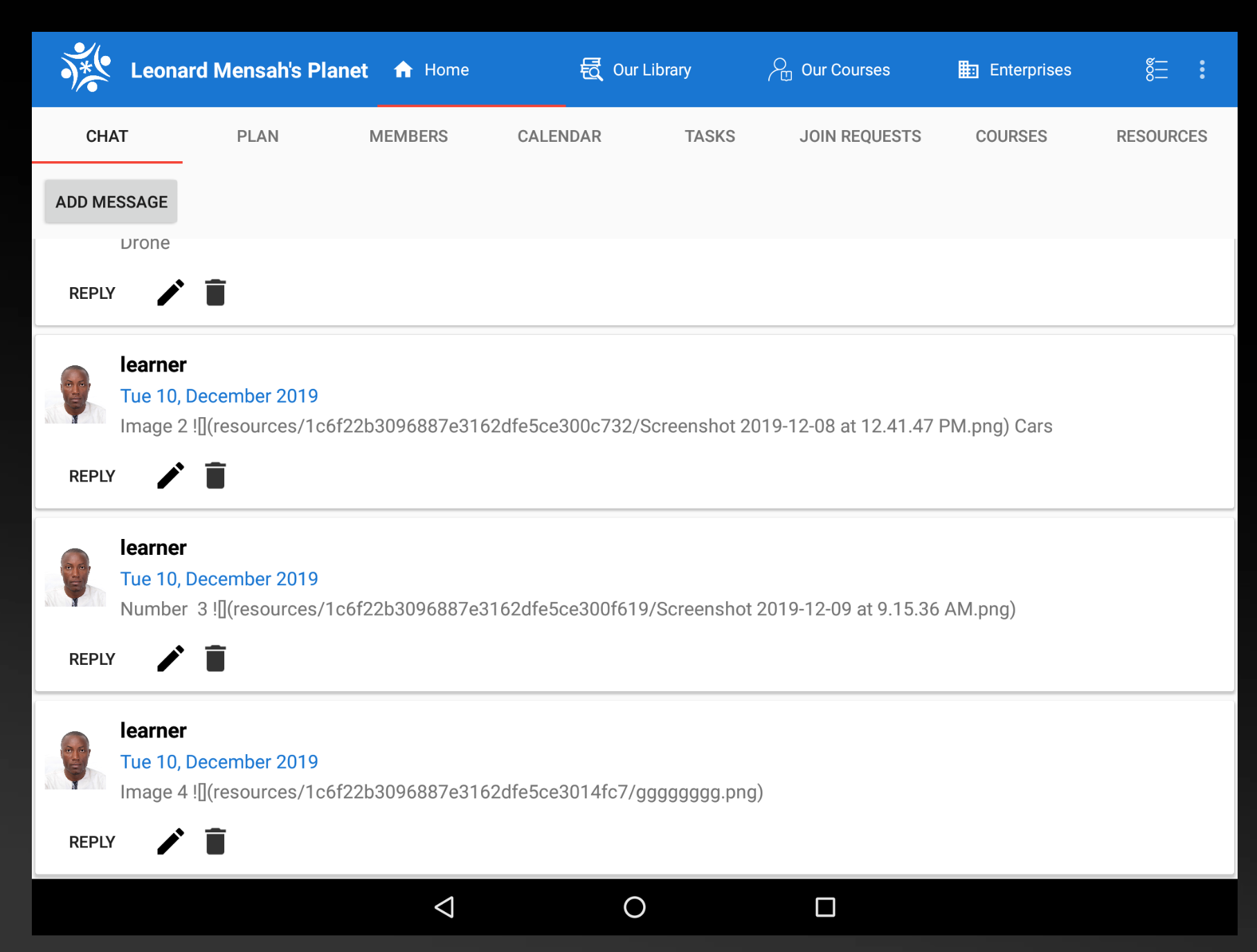Reply to the 'Image 4' message

pos(91,841)
